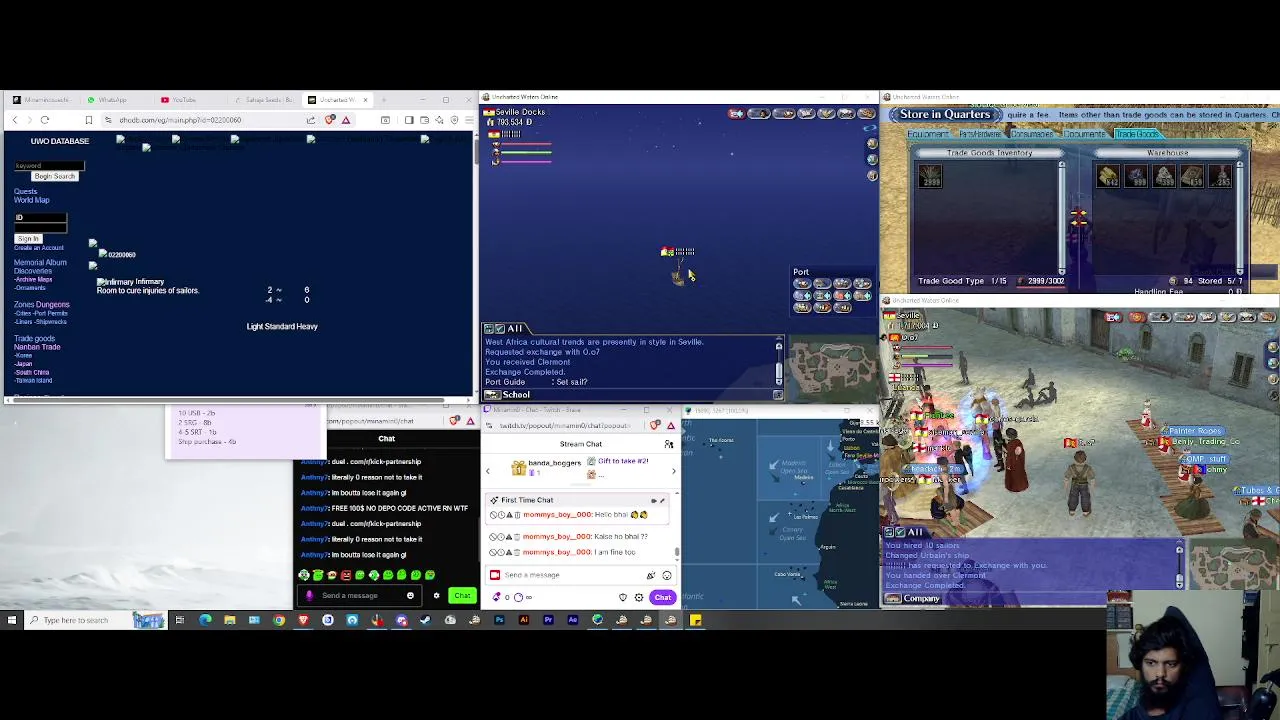
Task: Open the South China link
Action: 32,372
